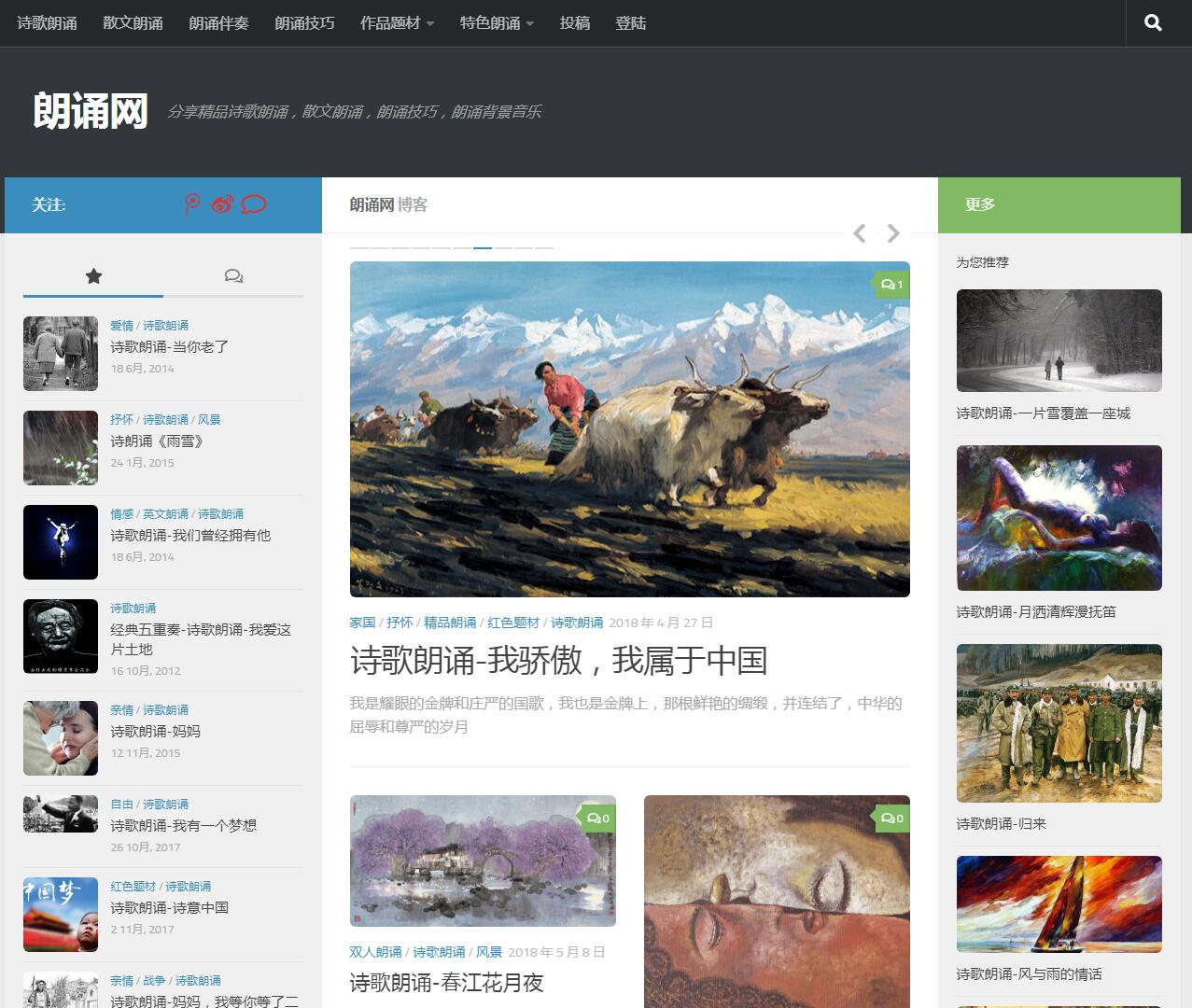
Task: Open post 经典五重奏-诗歌朗诵-我爱这片土地
Action: (201, 639)
